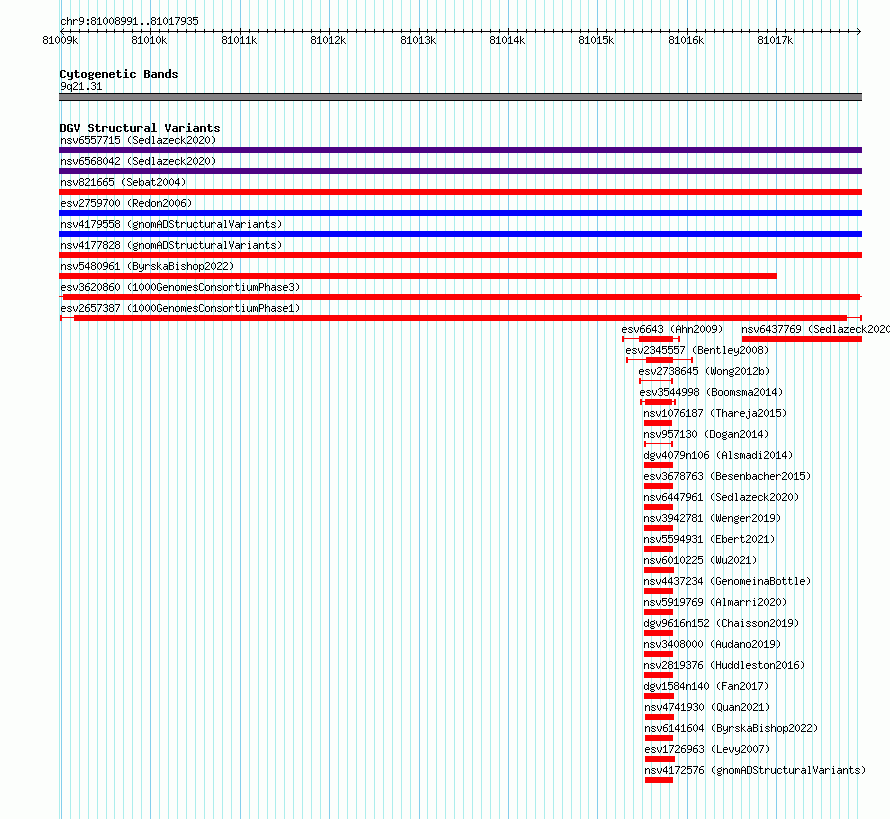Click the red bar of nsv4177828
The image size is (890, 819).
(460, 255)
